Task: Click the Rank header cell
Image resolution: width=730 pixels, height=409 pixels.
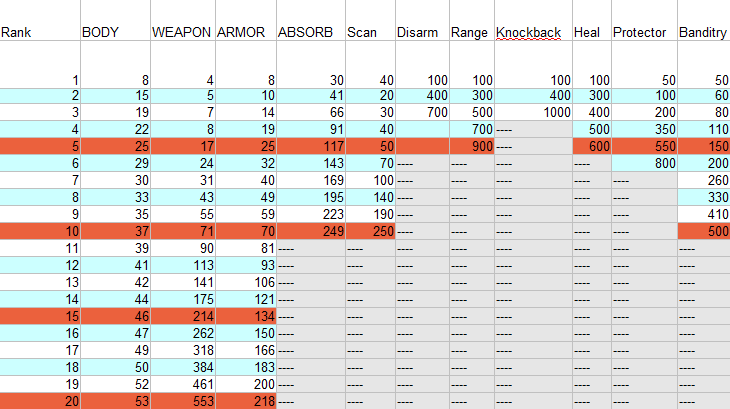Action: (x=40, y=33)
